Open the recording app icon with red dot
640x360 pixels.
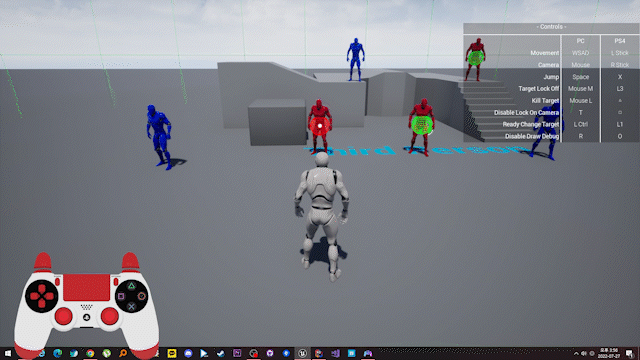253,353
